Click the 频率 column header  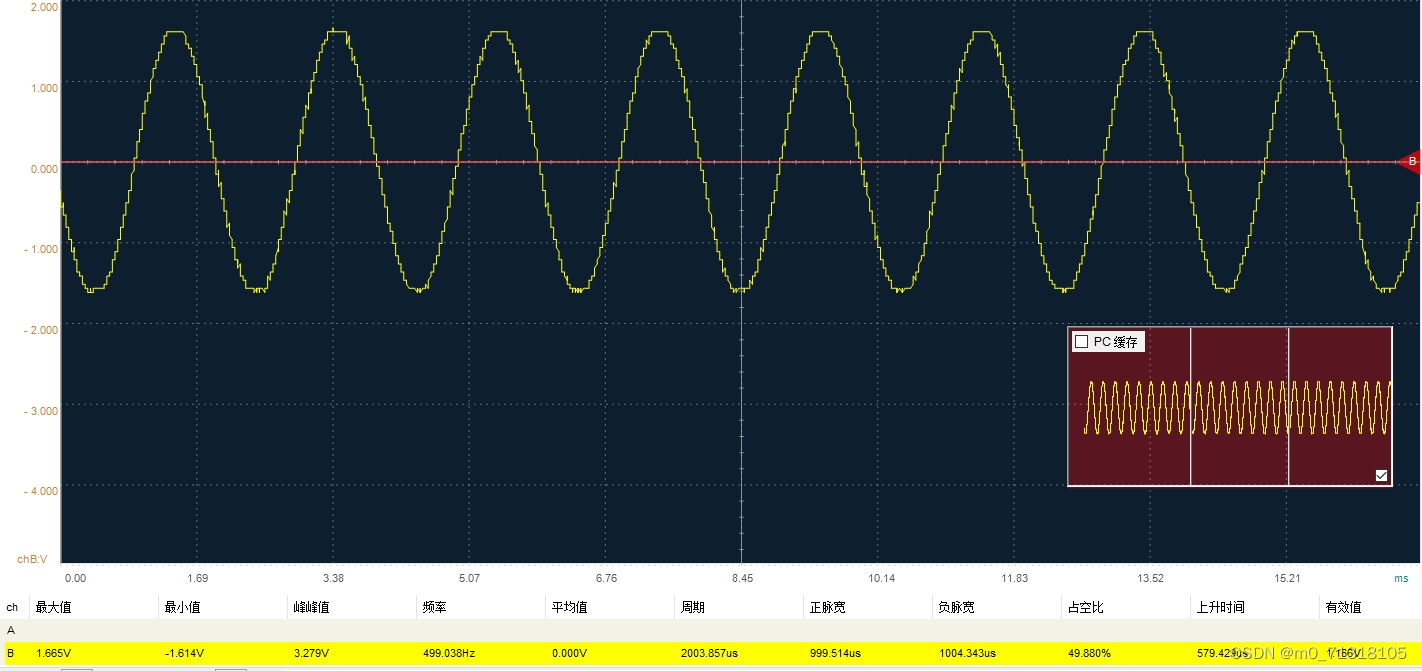[434, 607]
